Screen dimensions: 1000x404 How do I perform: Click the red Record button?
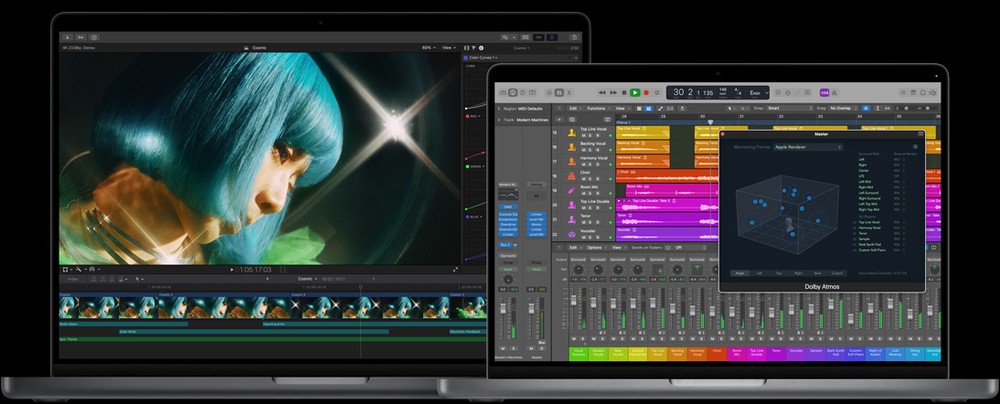coord(647,92)
